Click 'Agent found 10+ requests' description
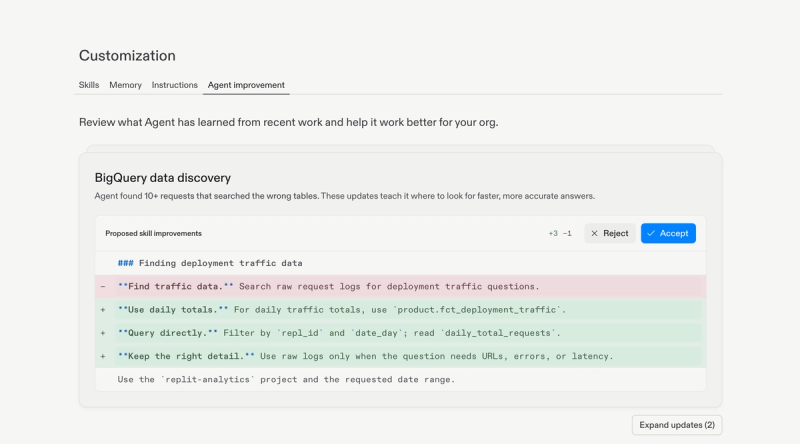 [344, 196]
